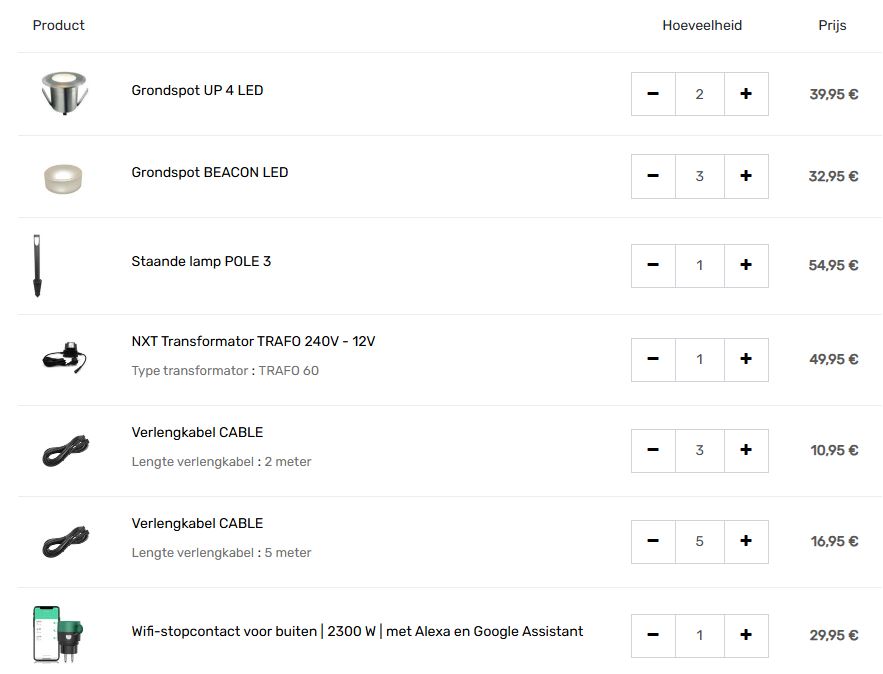Click minus for Grondspot BEACON LED
Image resolution: width=883 pixels, height=674 pixels.
653,176
